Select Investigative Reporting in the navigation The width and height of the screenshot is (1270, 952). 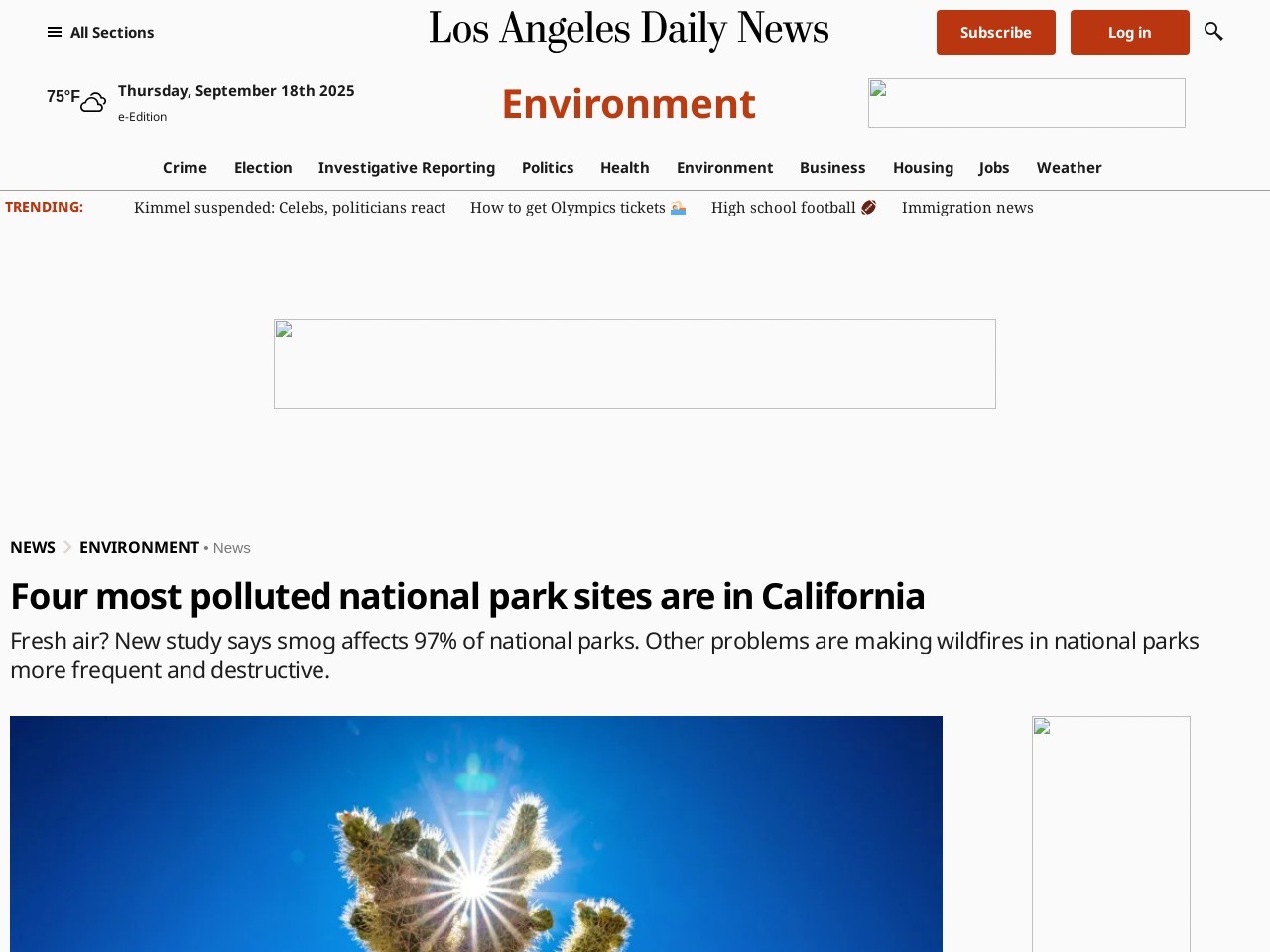[406, 167]
